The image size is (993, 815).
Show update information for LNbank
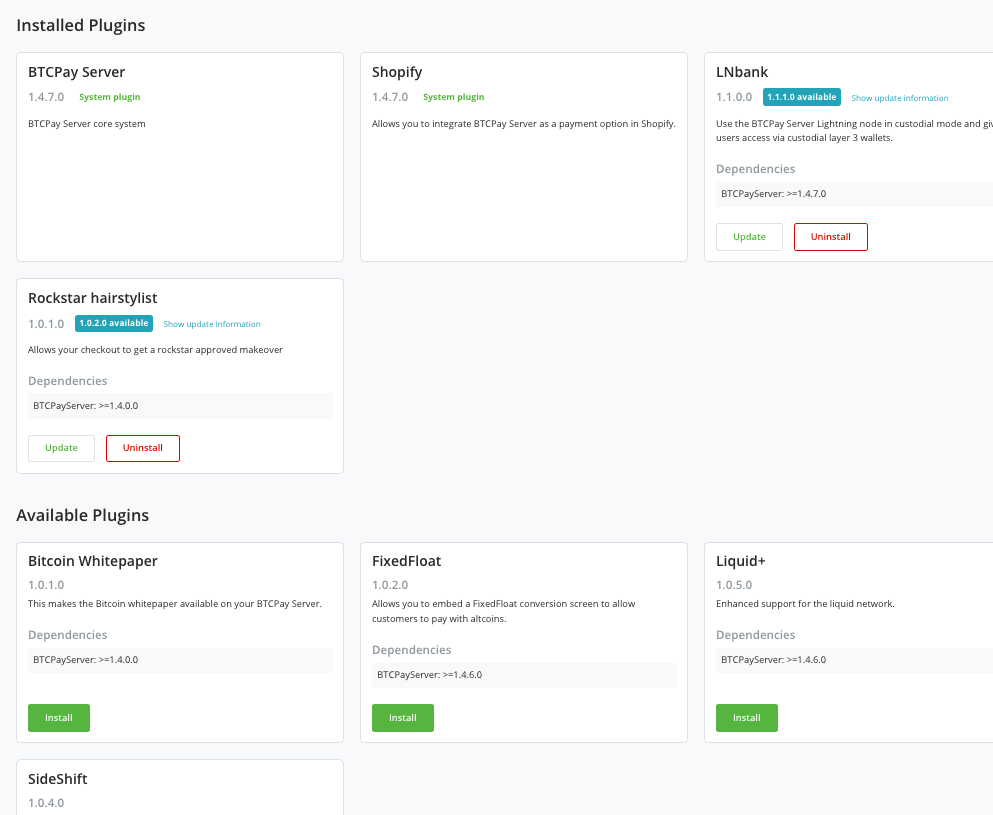pyautogui.click(x=900, y=98)
